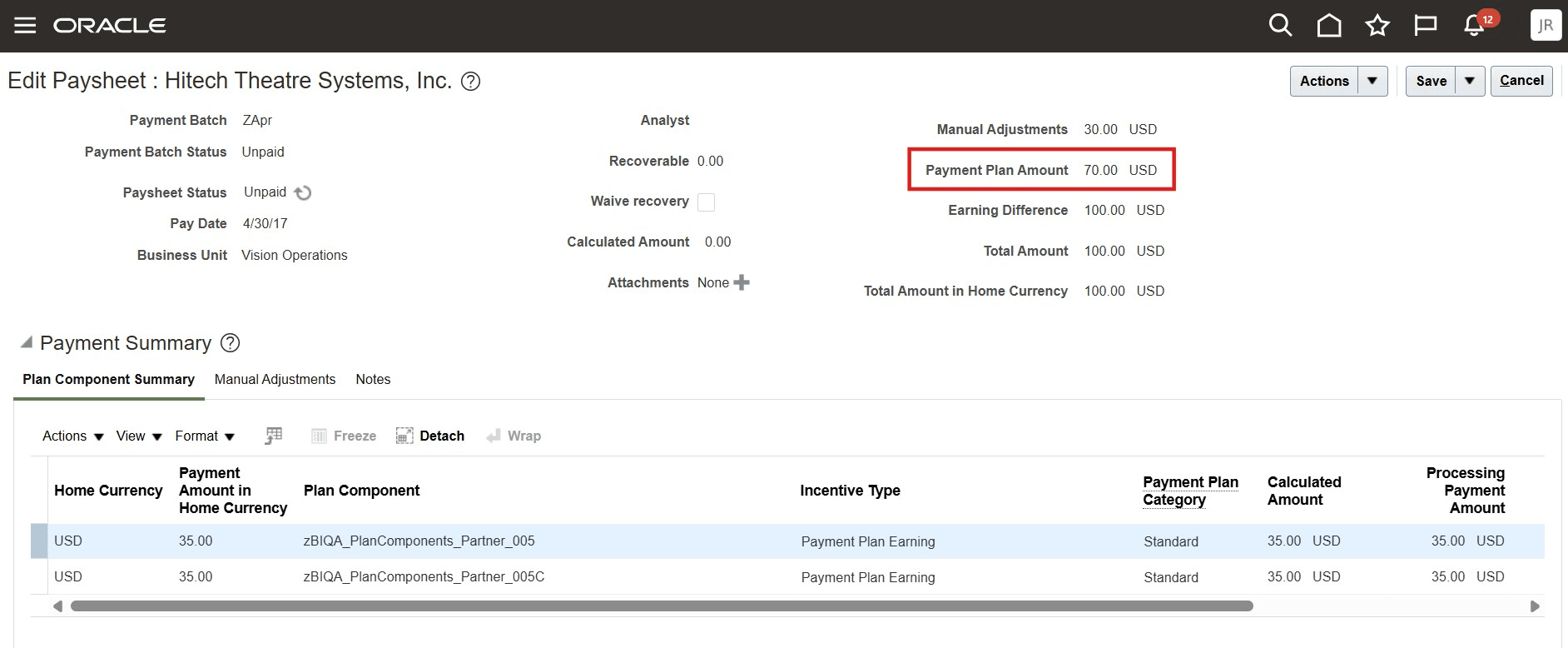Image resolution: width=1568 pixels, height=648 pixels.
Task: Click the Incentive Type column header
Action: click(x=850, y=491)
